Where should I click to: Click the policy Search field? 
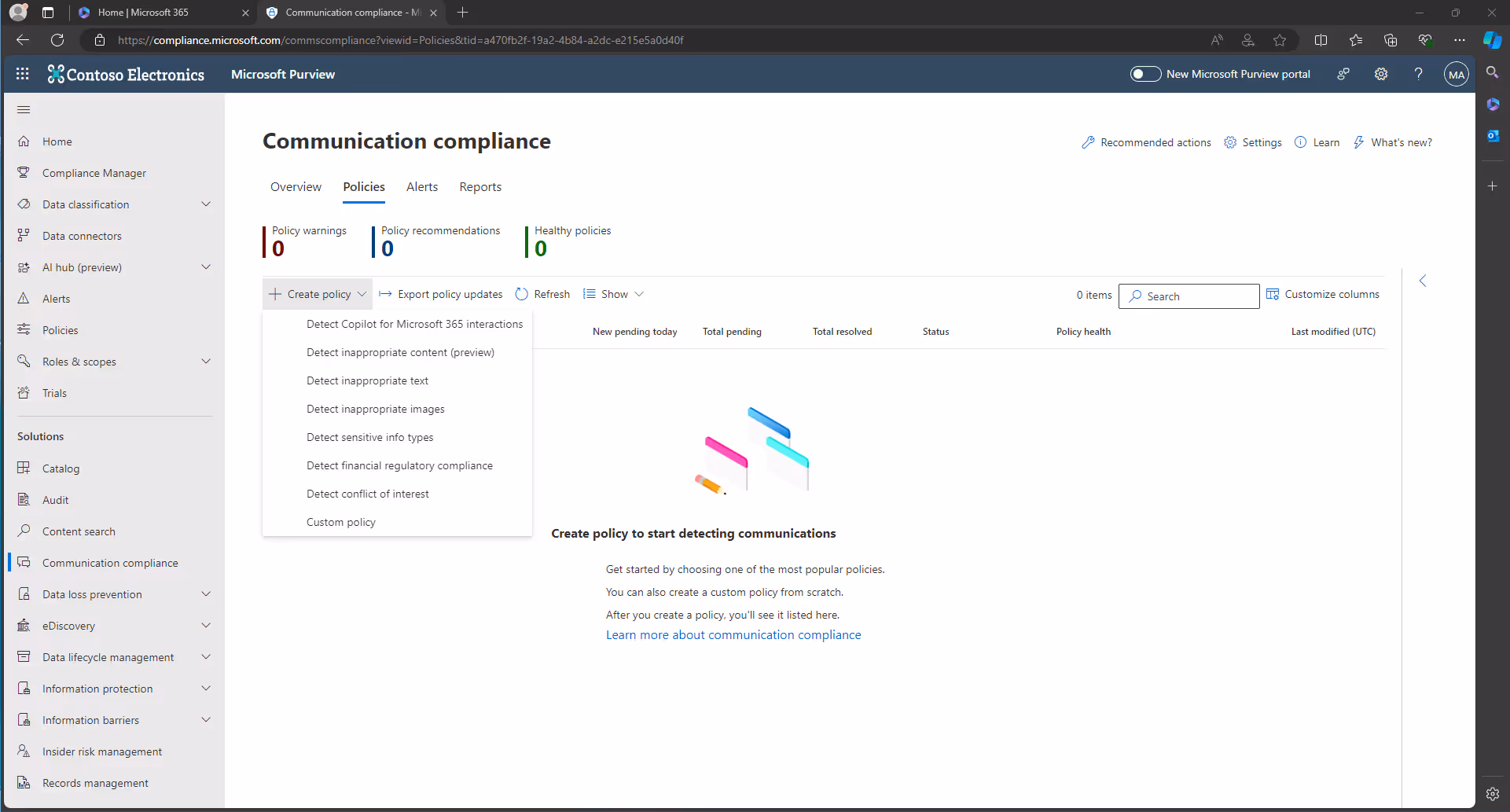1189,296
